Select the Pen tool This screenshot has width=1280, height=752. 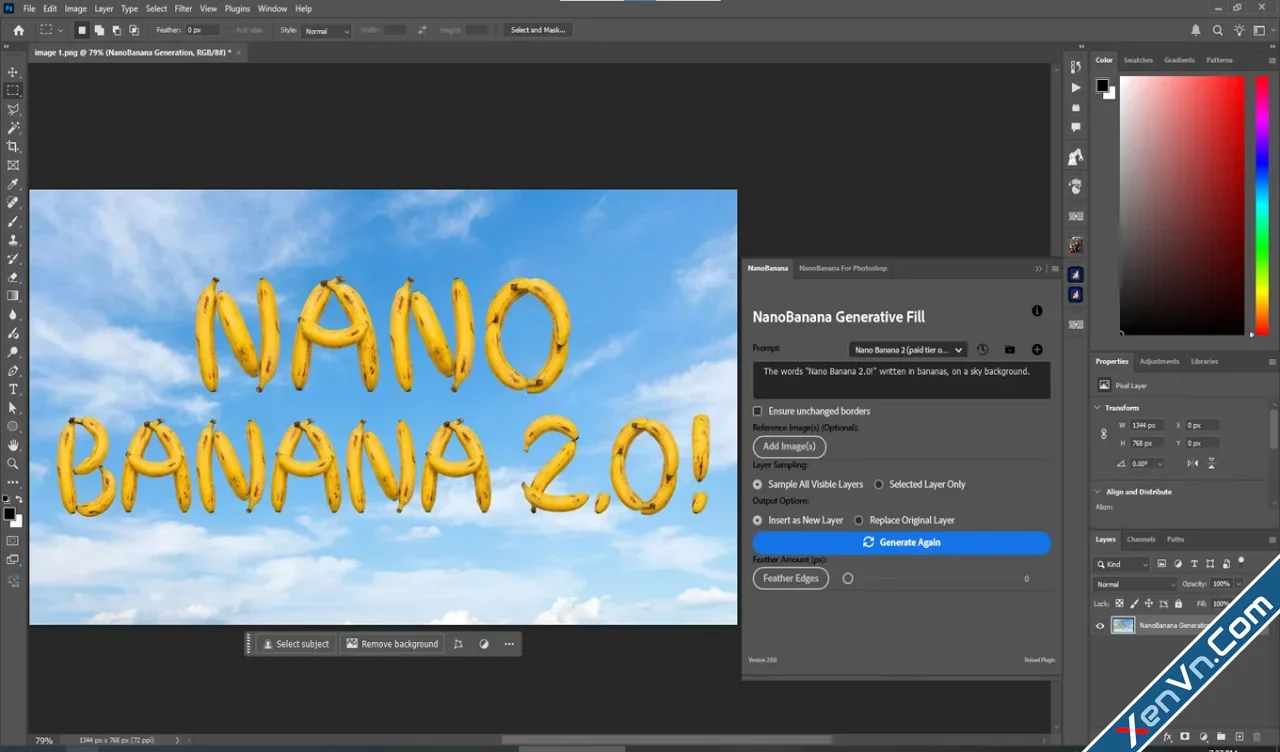click(x=13, y=370)
